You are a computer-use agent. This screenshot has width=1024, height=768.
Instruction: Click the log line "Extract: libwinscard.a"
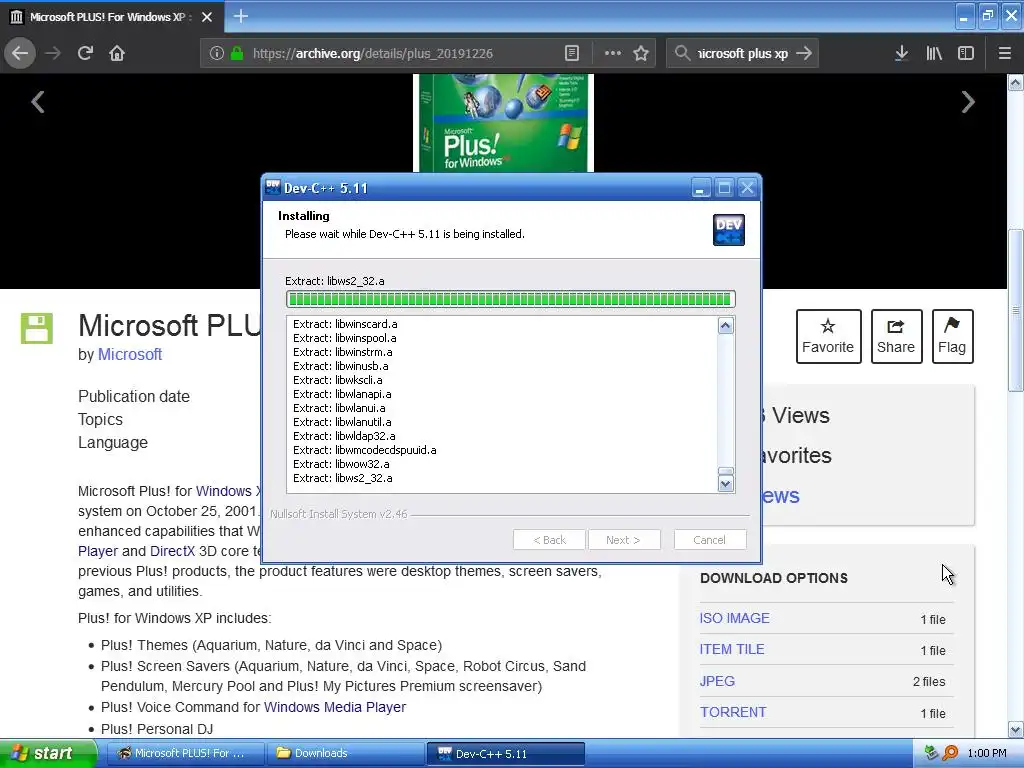click(x=345, y=324)
